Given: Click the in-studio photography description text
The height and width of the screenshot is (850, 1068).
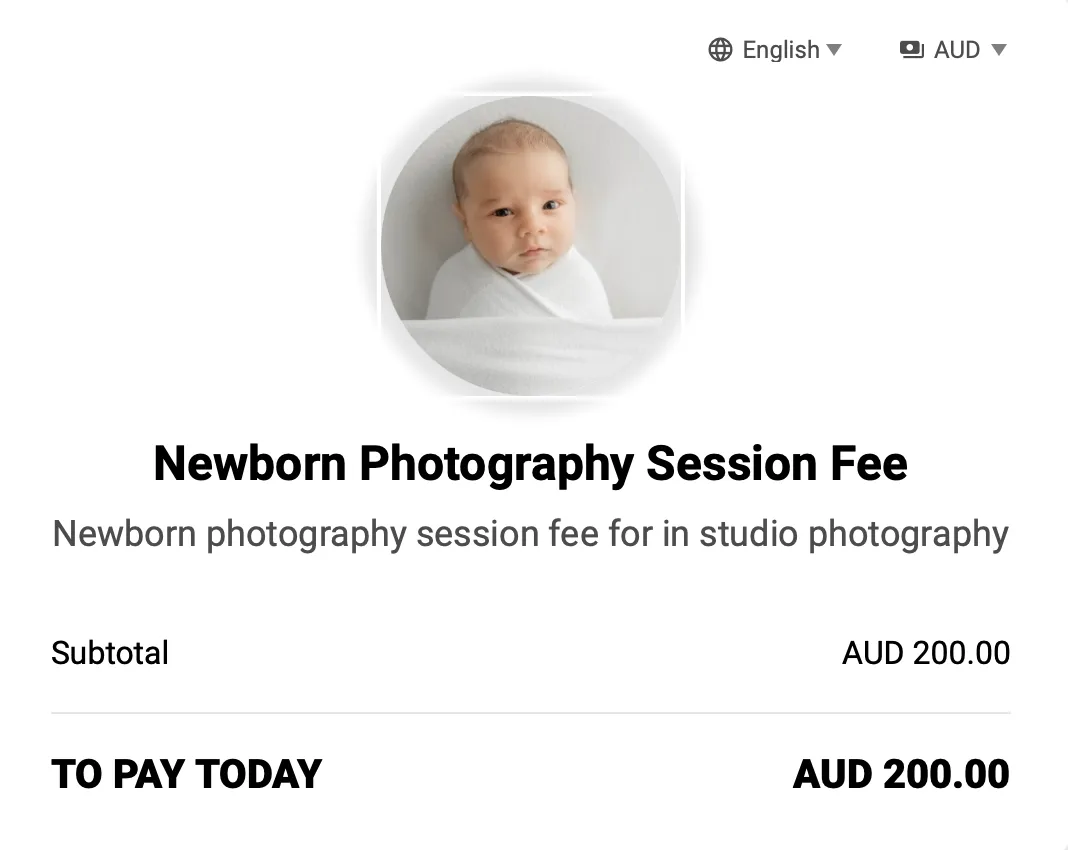Looking at the screenshot, I should [x=531, y=534].
